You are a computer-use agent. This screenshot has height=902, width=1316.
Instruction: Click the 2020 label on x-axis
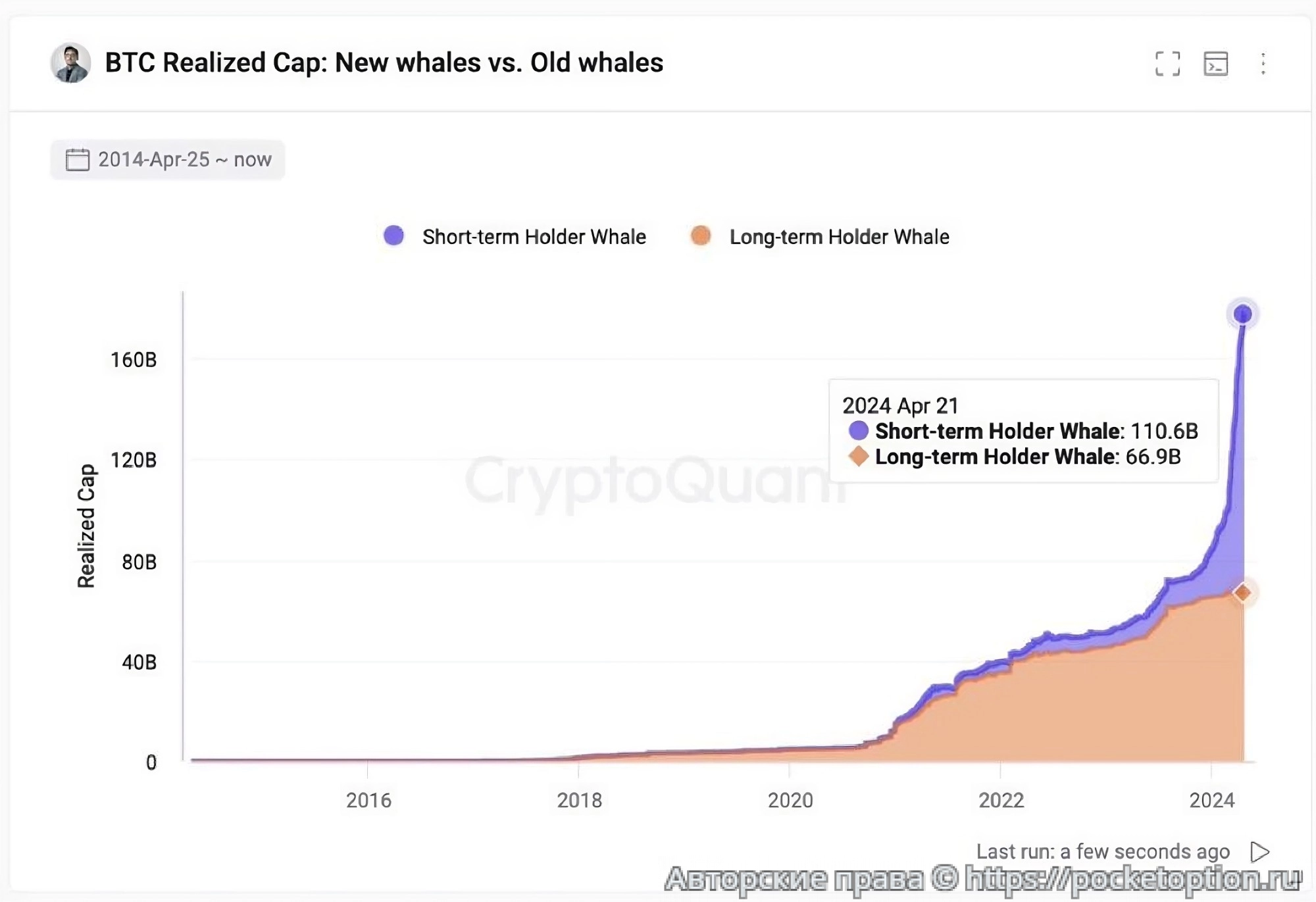(790, 801)
